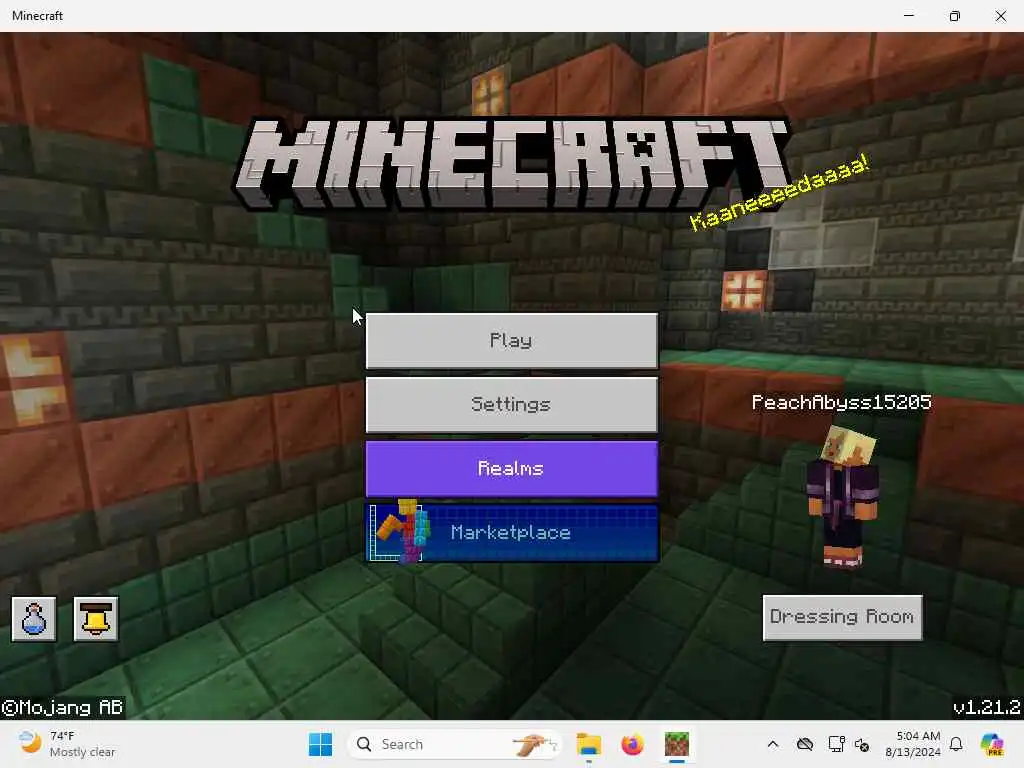
Task: Open the Marketplace button
Action: coord(511,533)
